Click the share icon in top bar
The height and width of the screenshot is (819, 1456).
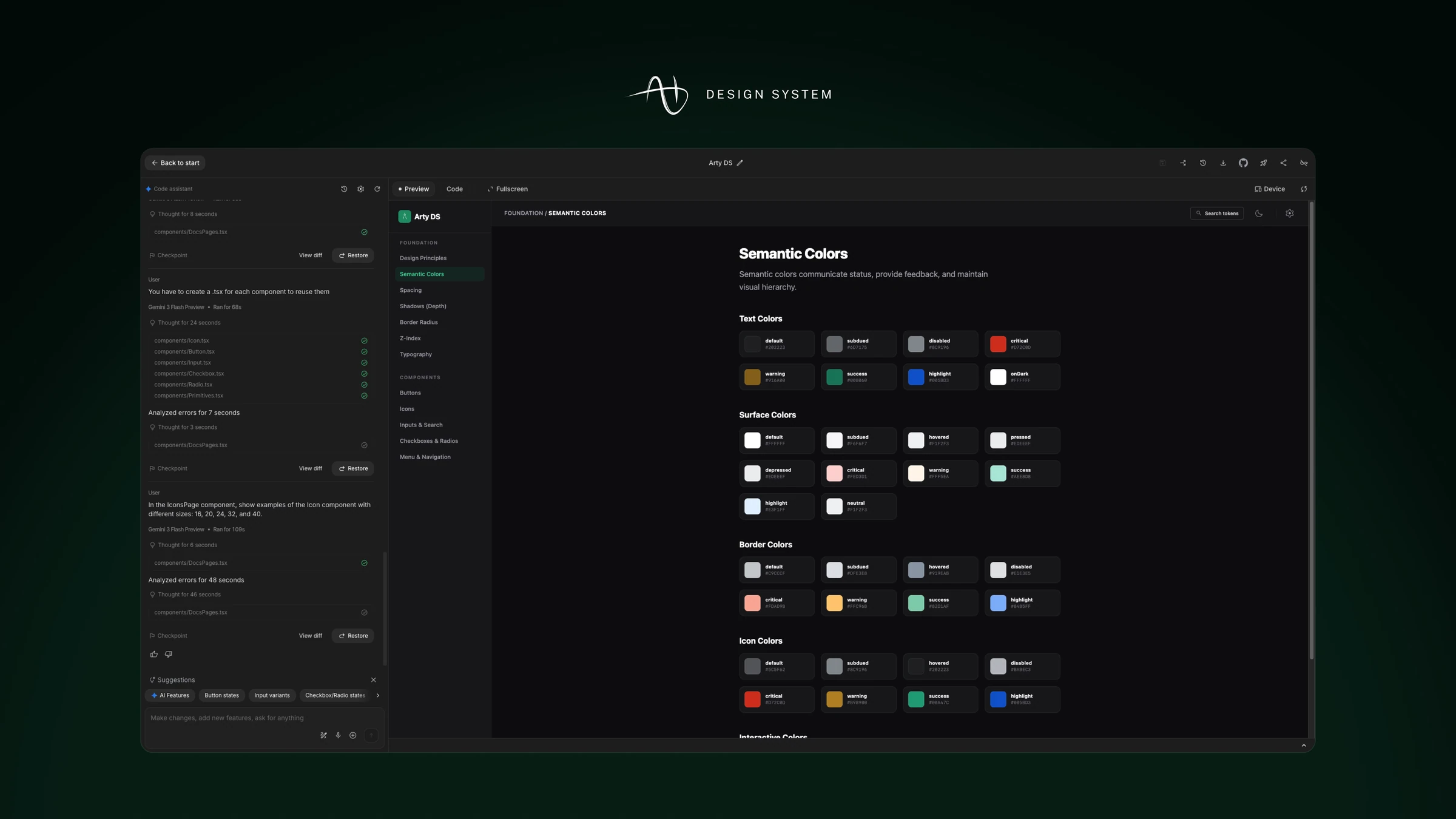[x=1283, y=163]
